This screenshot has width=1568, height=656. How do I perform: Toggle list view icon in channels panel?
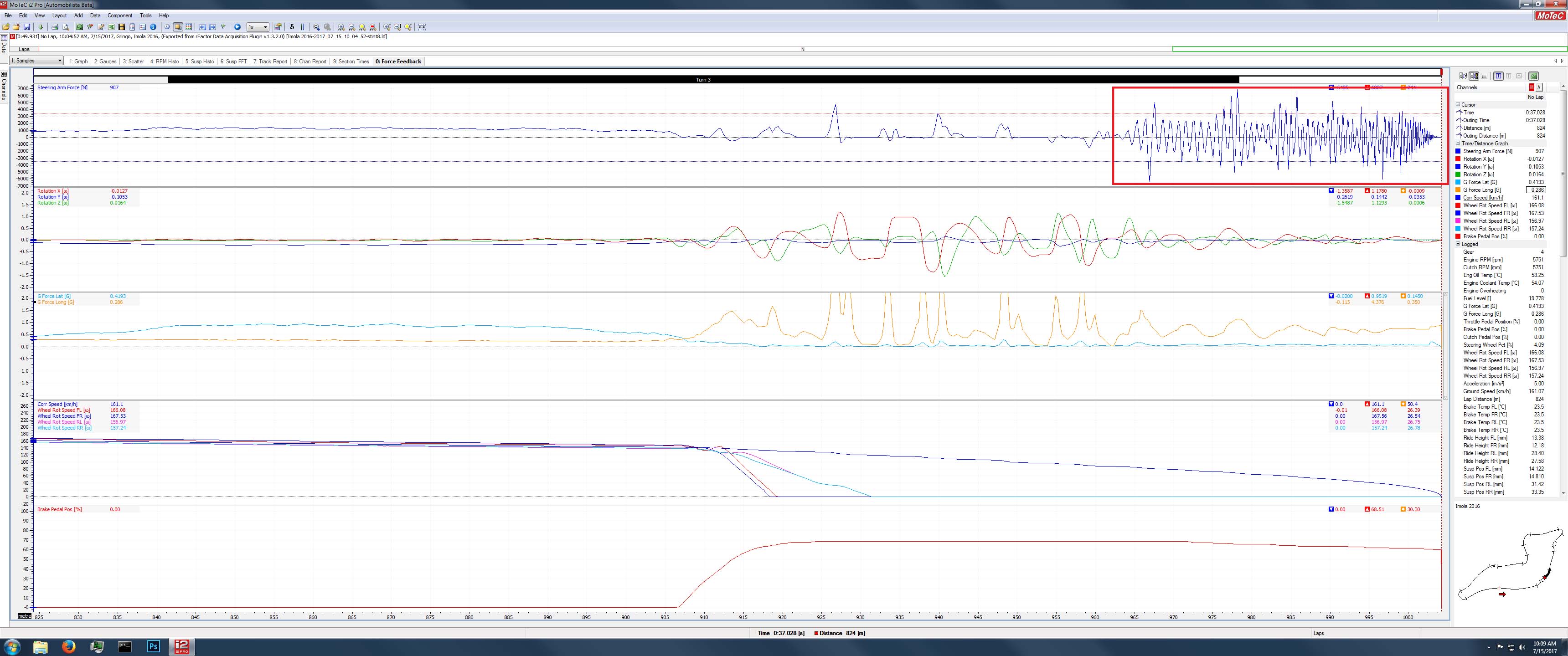pyautogui.click(x=1484, y=76)
